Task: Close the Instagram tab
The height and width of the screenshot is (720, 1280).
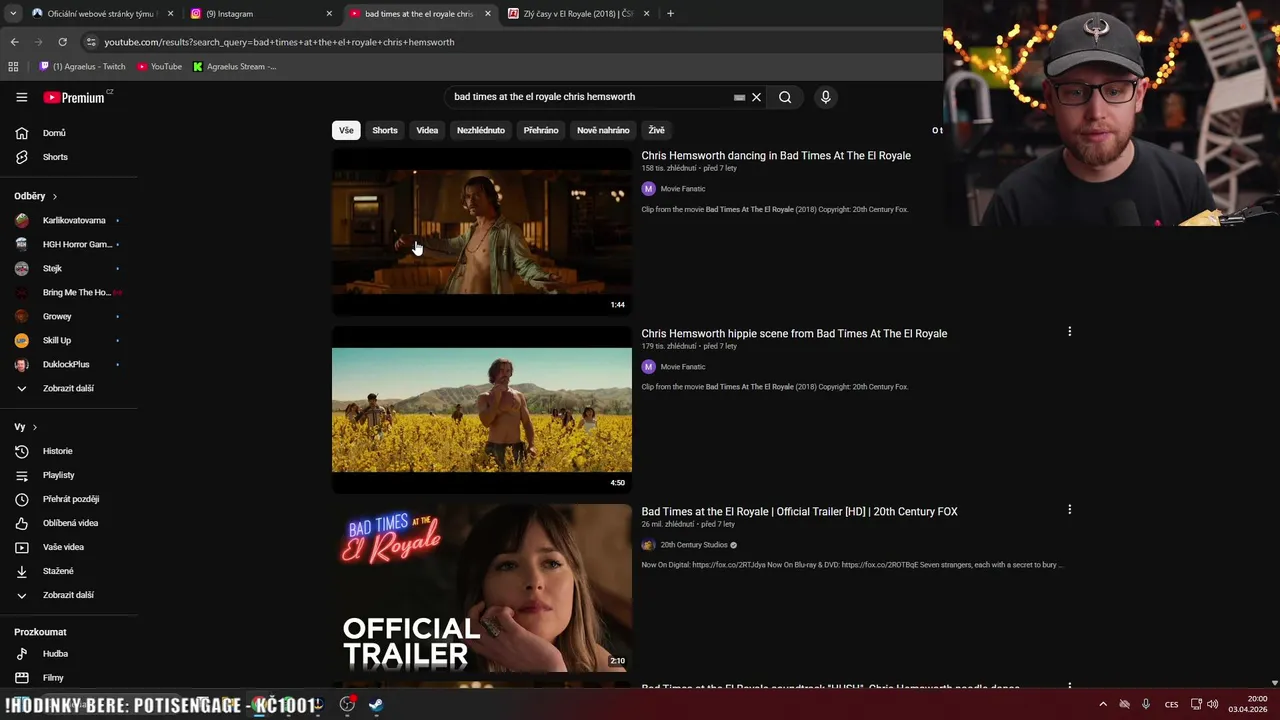Action: pyautogui.click(x=329, y=14)
